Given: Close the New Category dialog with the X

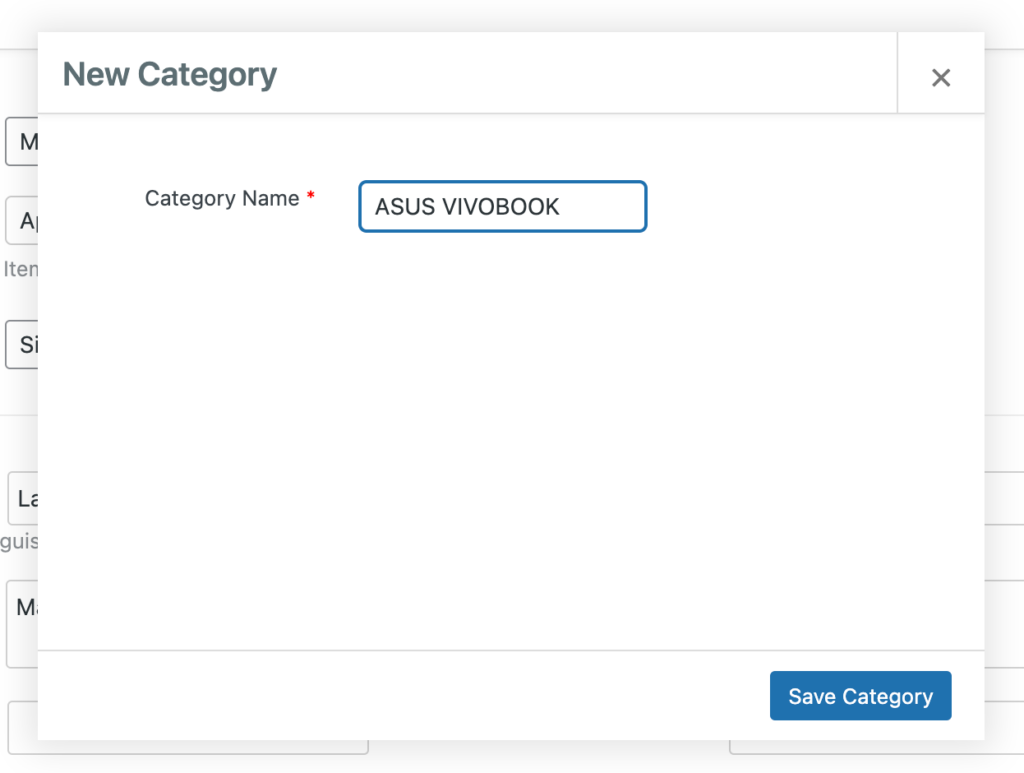Looking at the screenshot, I should coord(940,78).
